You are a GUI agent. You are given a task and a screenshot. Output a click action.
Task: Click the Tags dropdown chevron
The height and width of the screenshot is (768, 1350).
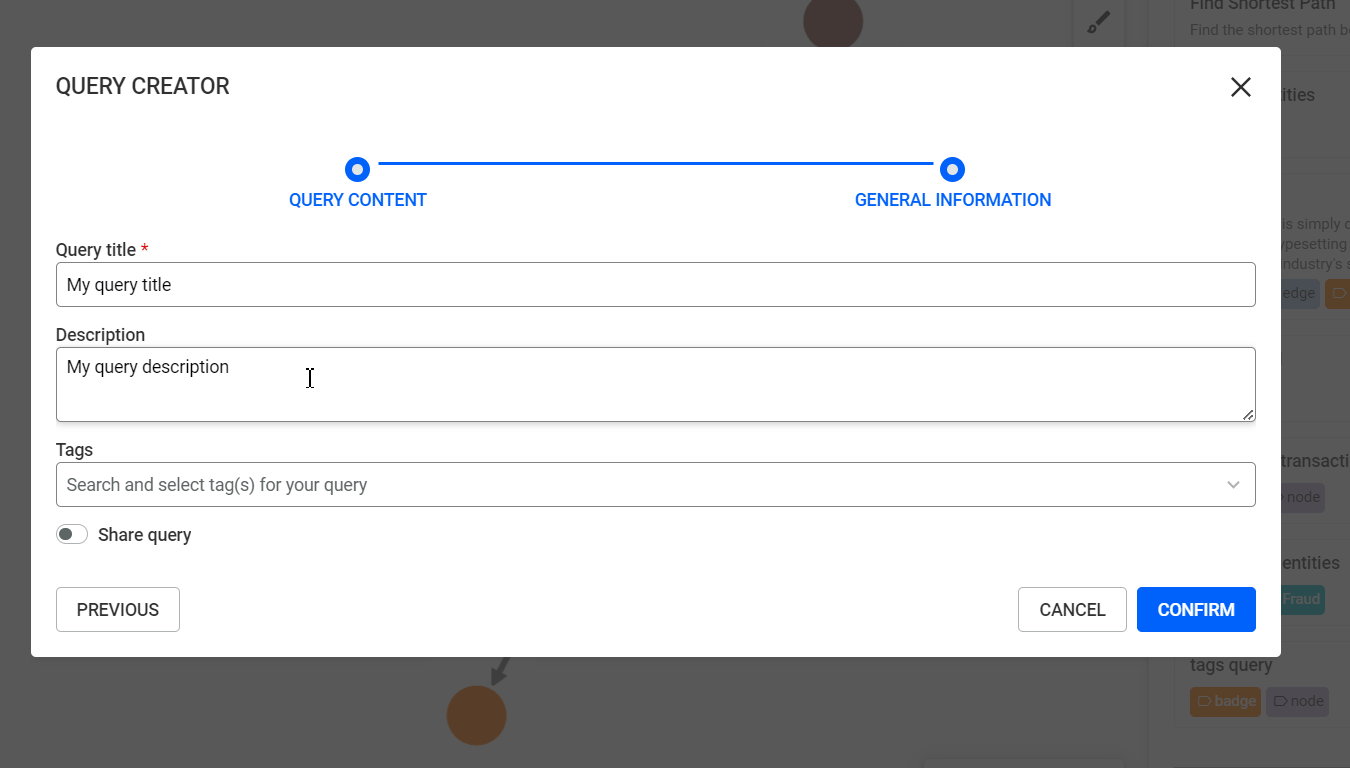pos(1233,484)
